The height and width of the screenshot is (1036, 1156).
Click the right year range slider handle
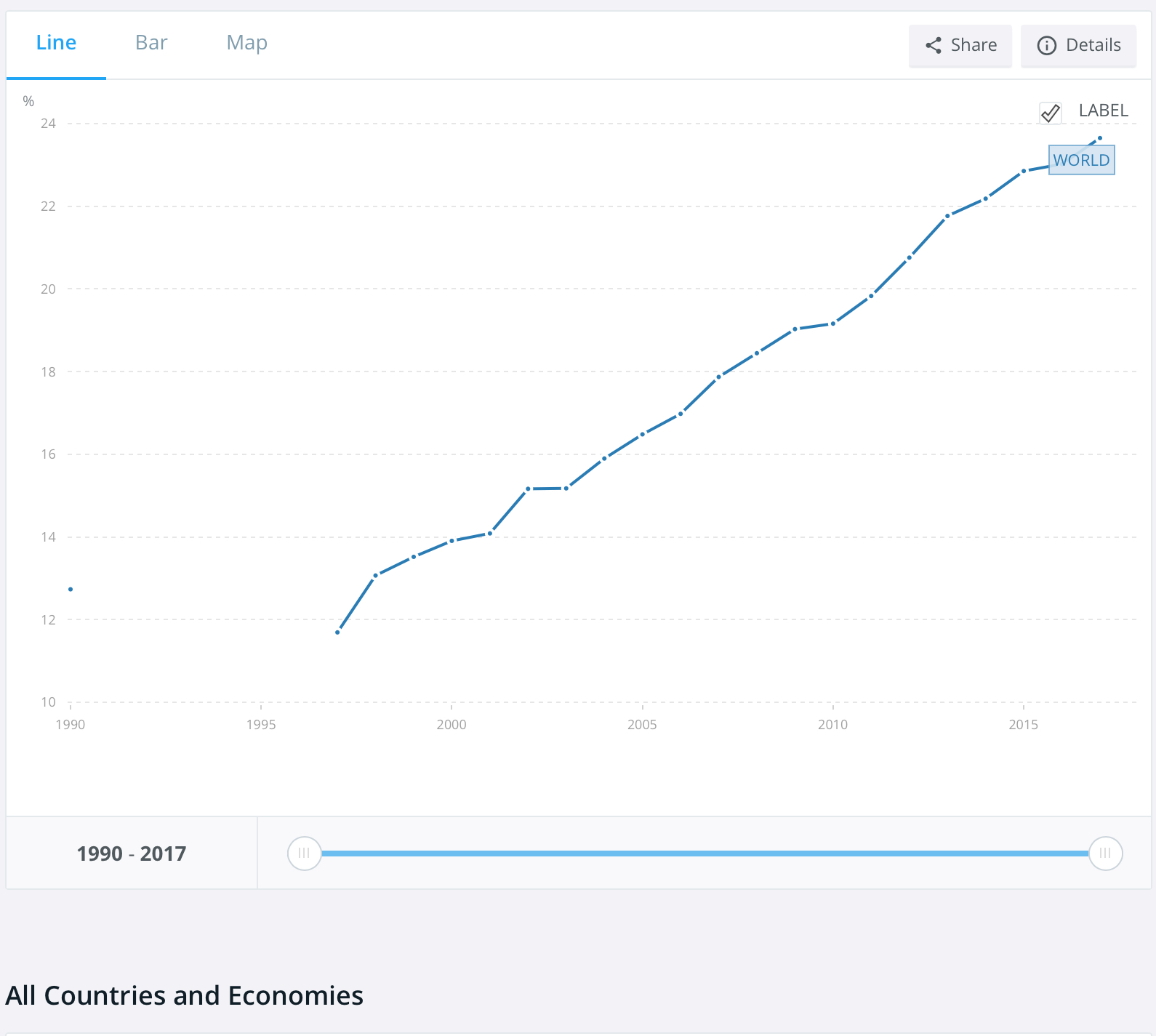[1105, 853]
